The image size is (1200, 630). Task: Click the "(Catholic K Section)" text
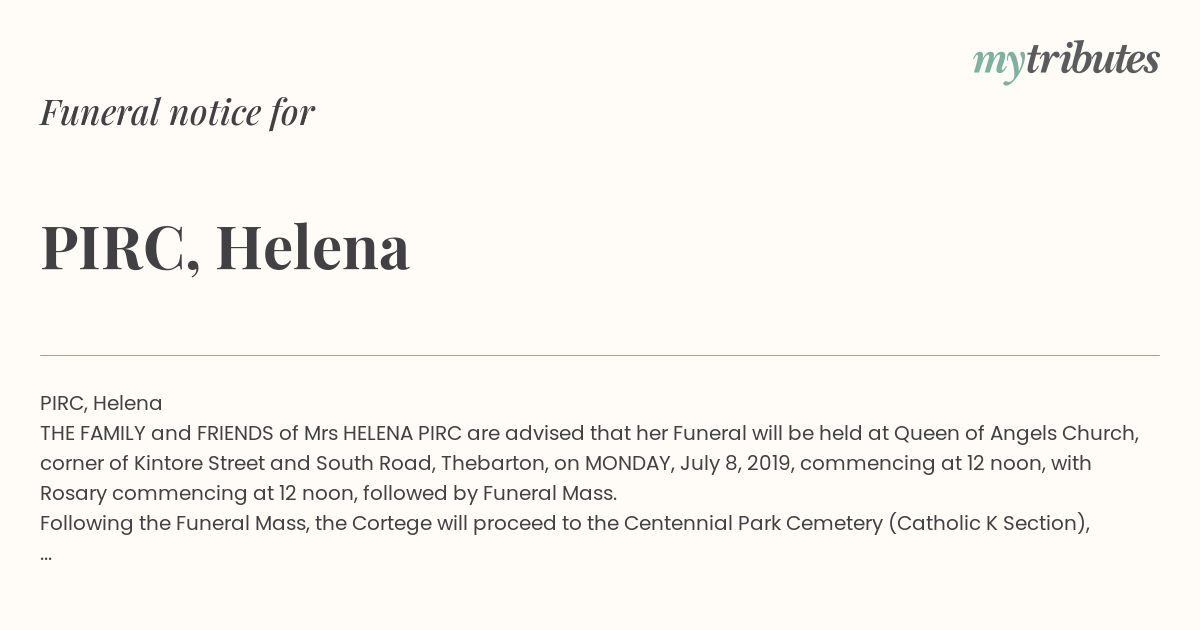986,523
